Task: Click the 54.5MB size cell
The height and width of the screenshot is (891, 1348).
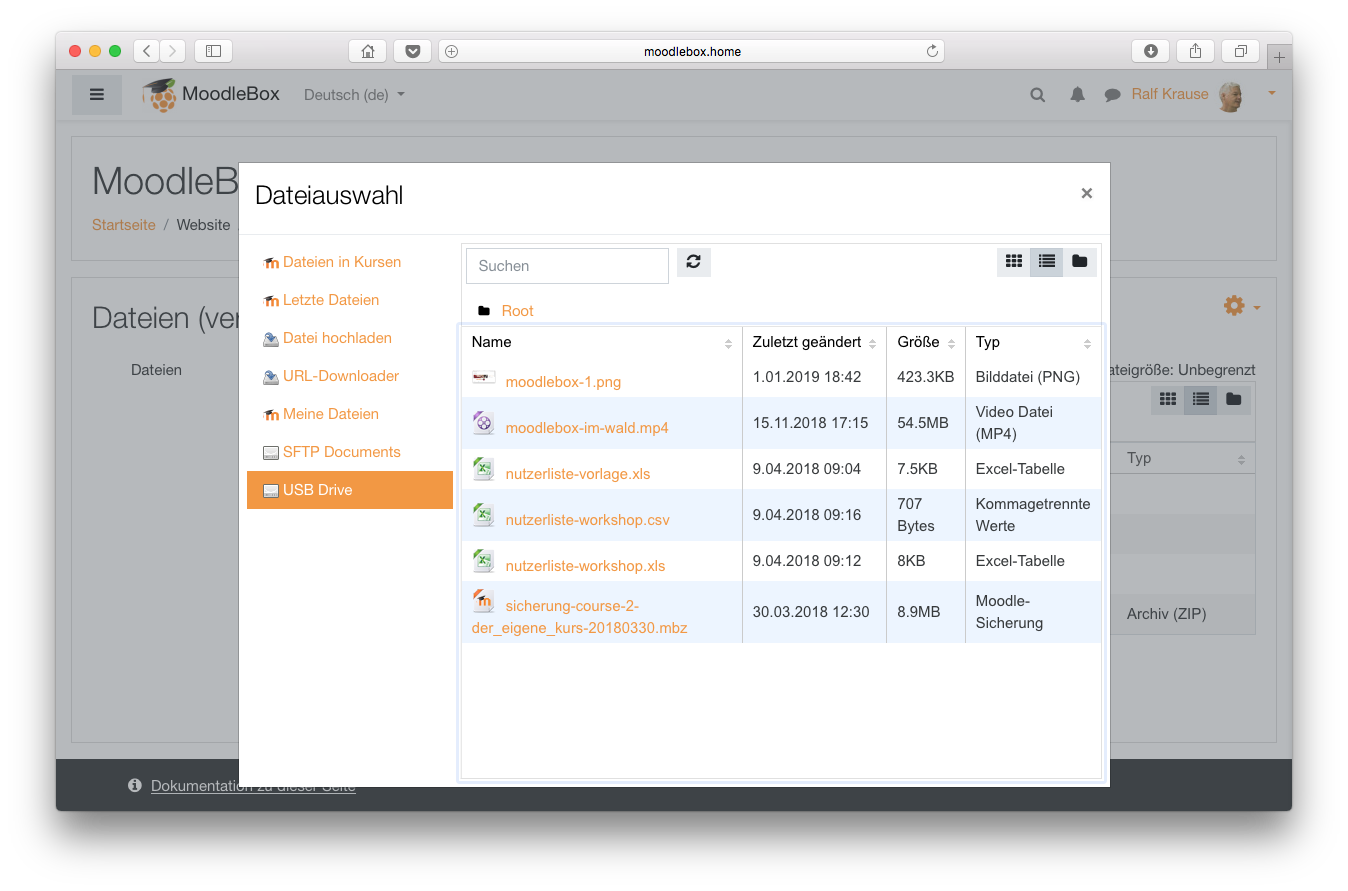Action: [x=926, y=423]
